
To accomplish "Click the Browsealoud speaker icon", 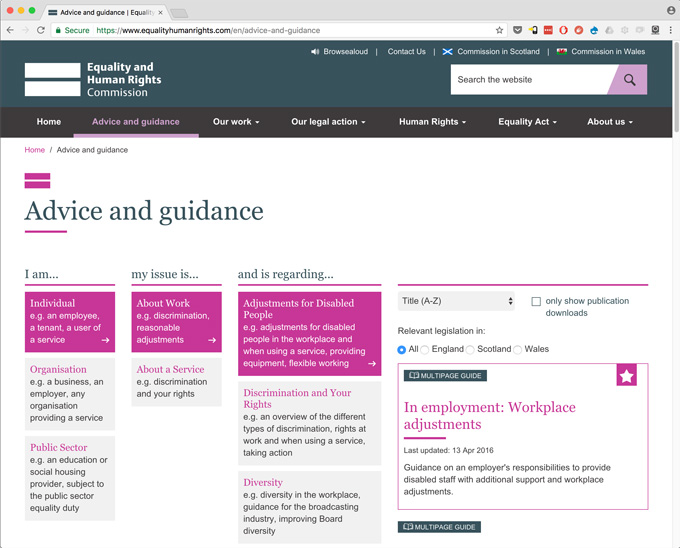I will (x=315, y=52).
